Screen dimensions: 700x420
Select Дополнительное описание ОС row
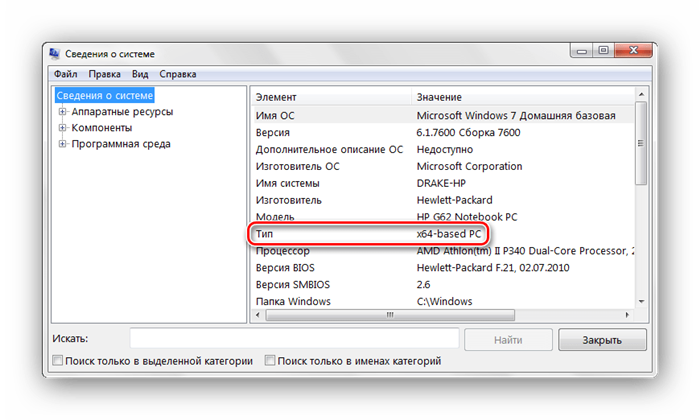443,150
